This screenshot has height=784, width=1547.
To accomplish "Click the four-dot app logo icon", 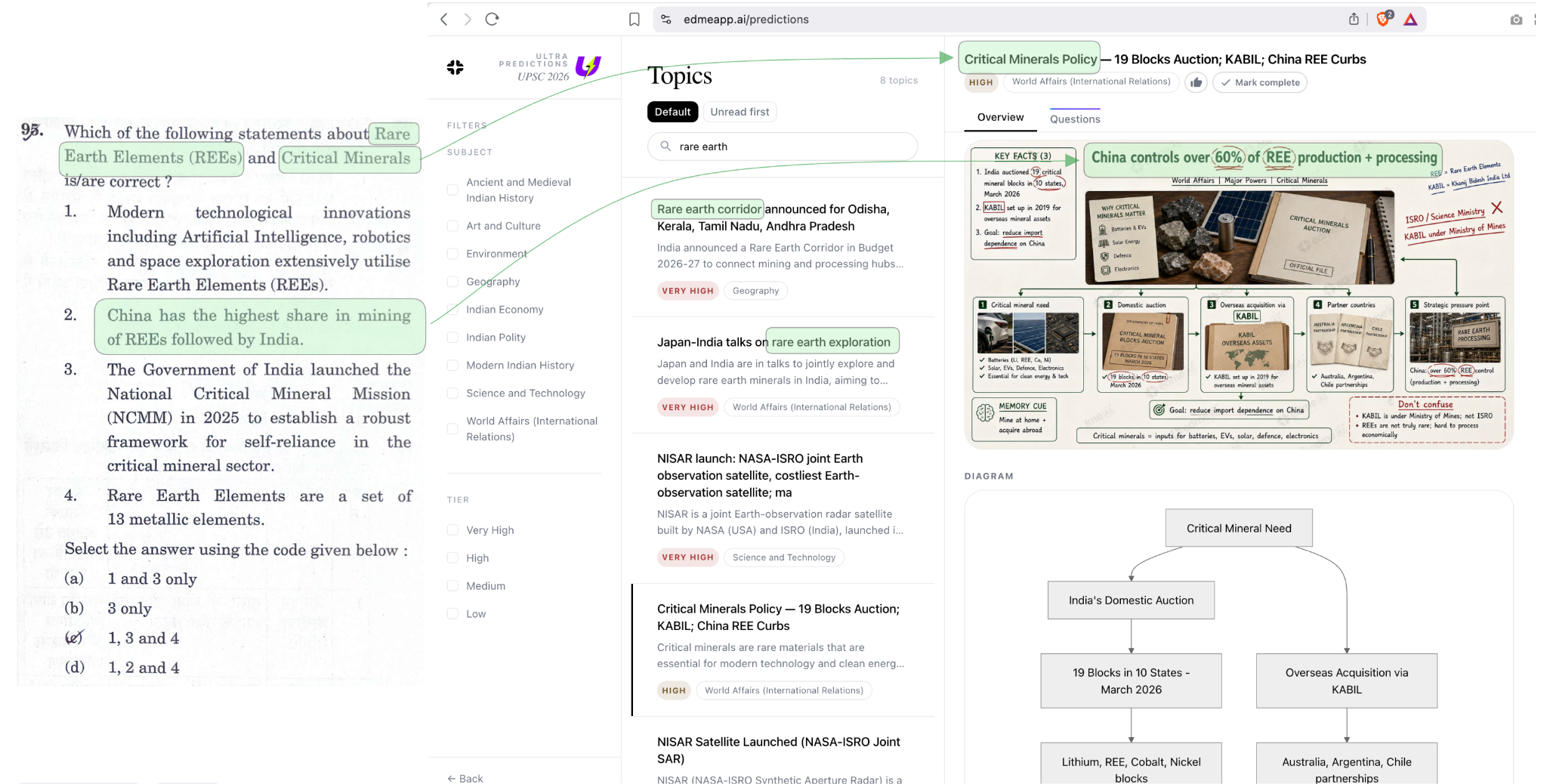I will point(455,68).
